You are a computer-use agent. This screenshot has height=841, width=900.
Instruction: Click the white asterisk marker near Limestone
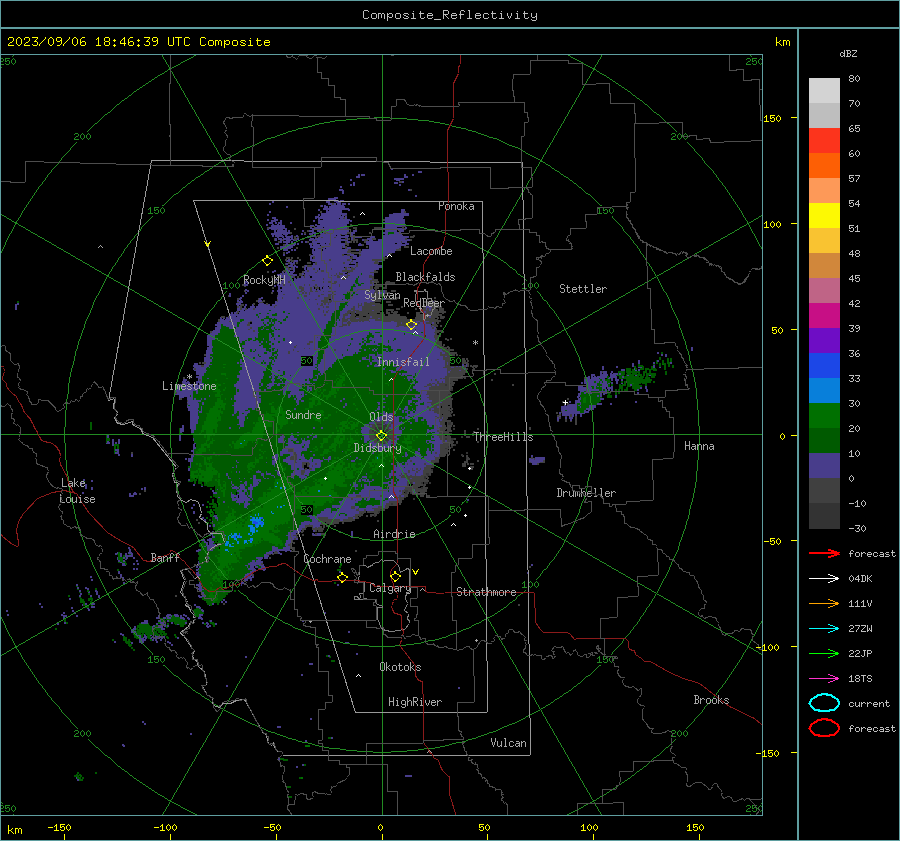click(x=189, y=377)
